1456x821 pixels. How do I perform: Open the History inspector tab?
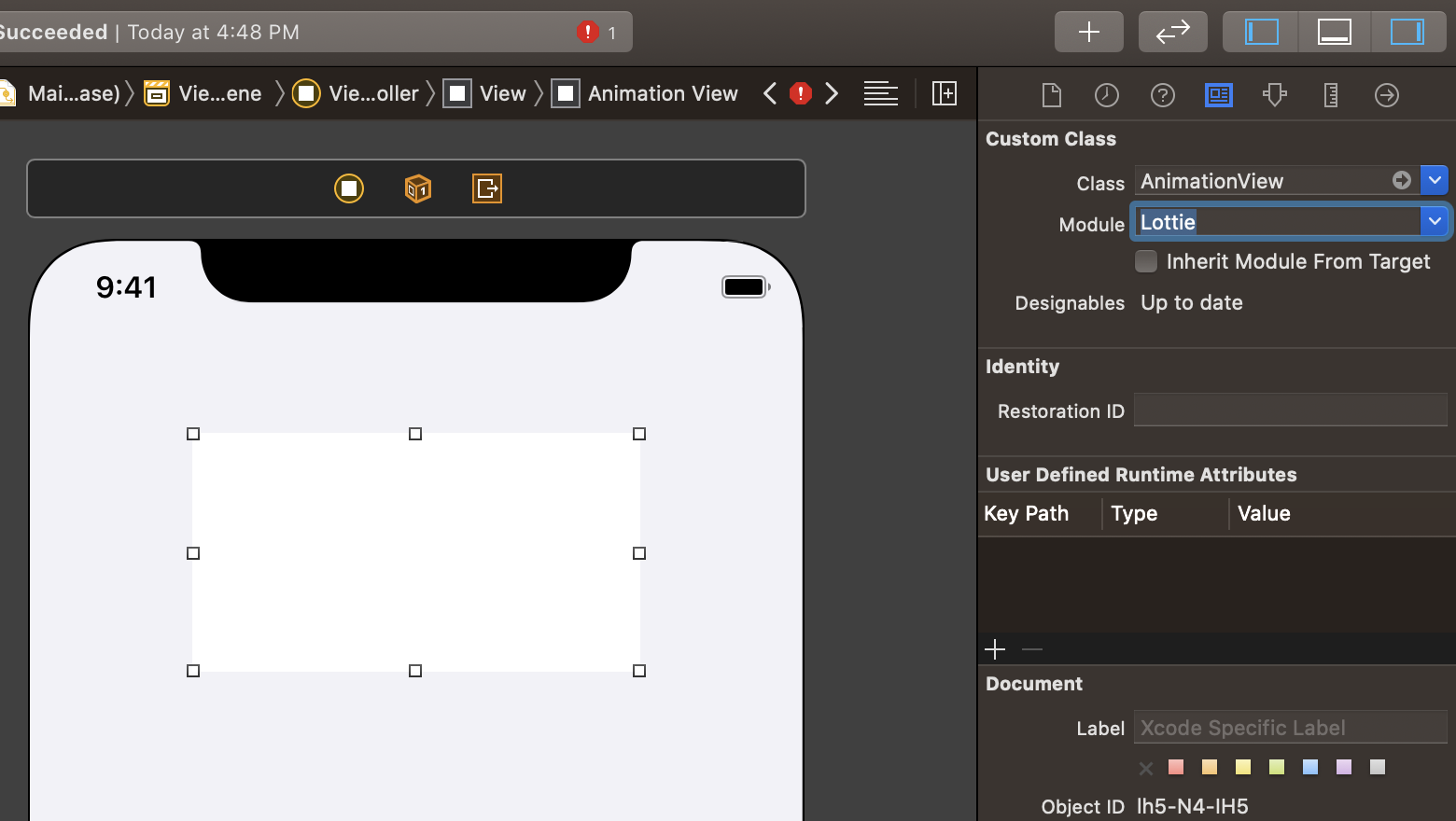pyautogui.click(x=1107, y=95)
